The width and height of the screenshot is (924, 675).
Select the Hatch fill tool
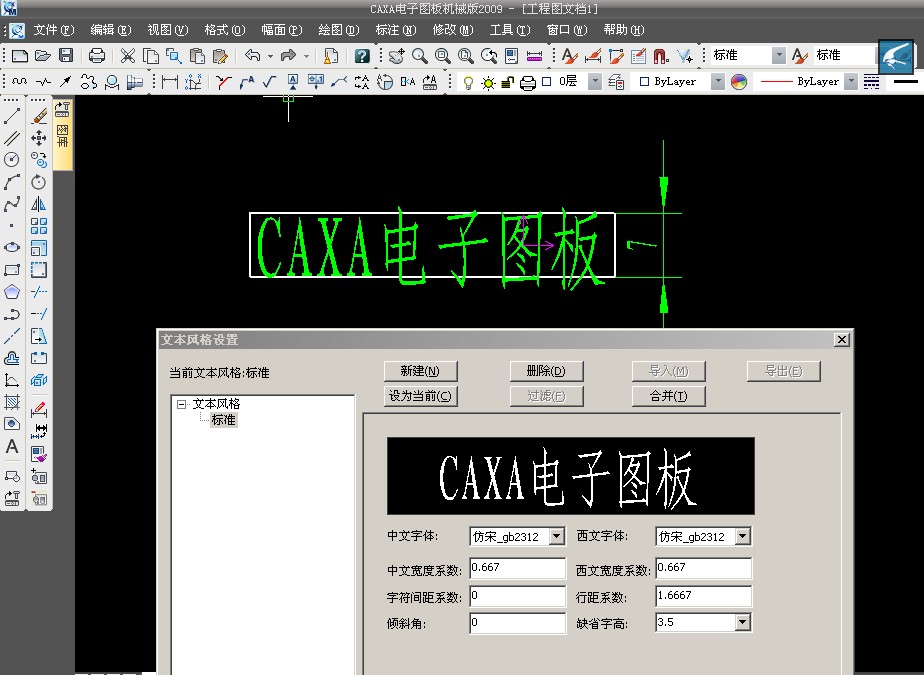click(x=12, y=402)
